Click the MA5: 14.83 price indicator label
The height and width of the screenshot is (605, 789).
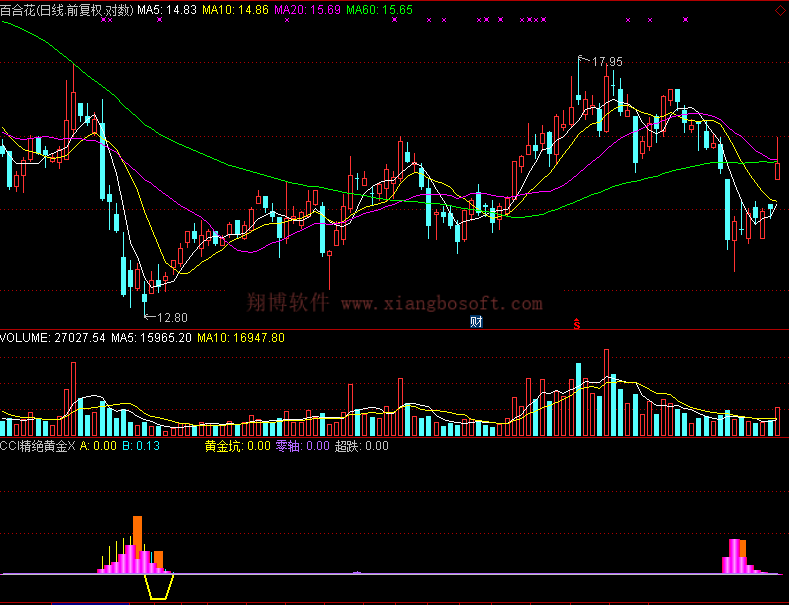[x=167, y=10]
